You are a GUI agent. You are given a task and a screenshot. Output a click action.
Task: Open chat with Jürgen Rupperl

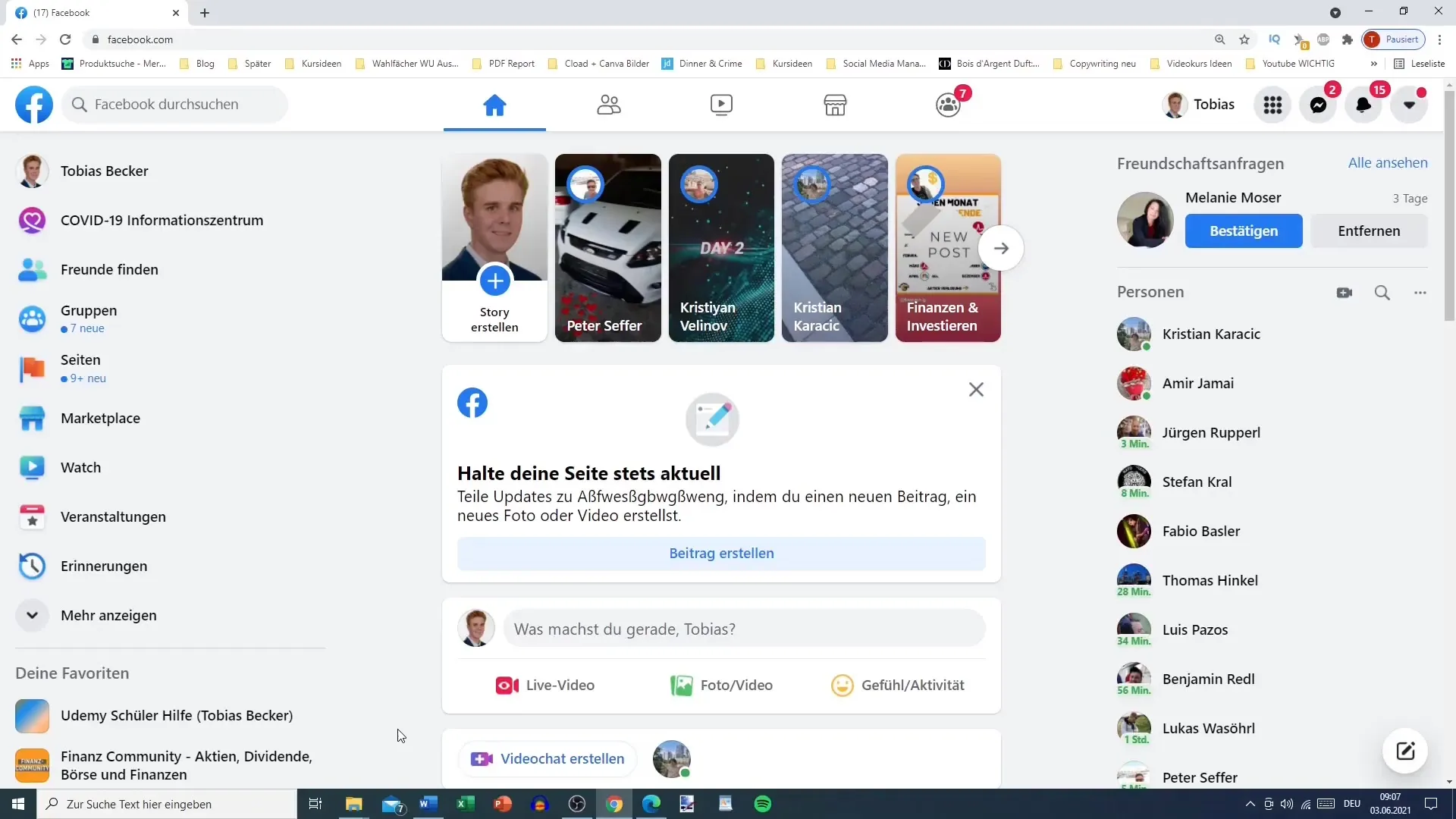pyautogui.click(x=1272, y=433)
